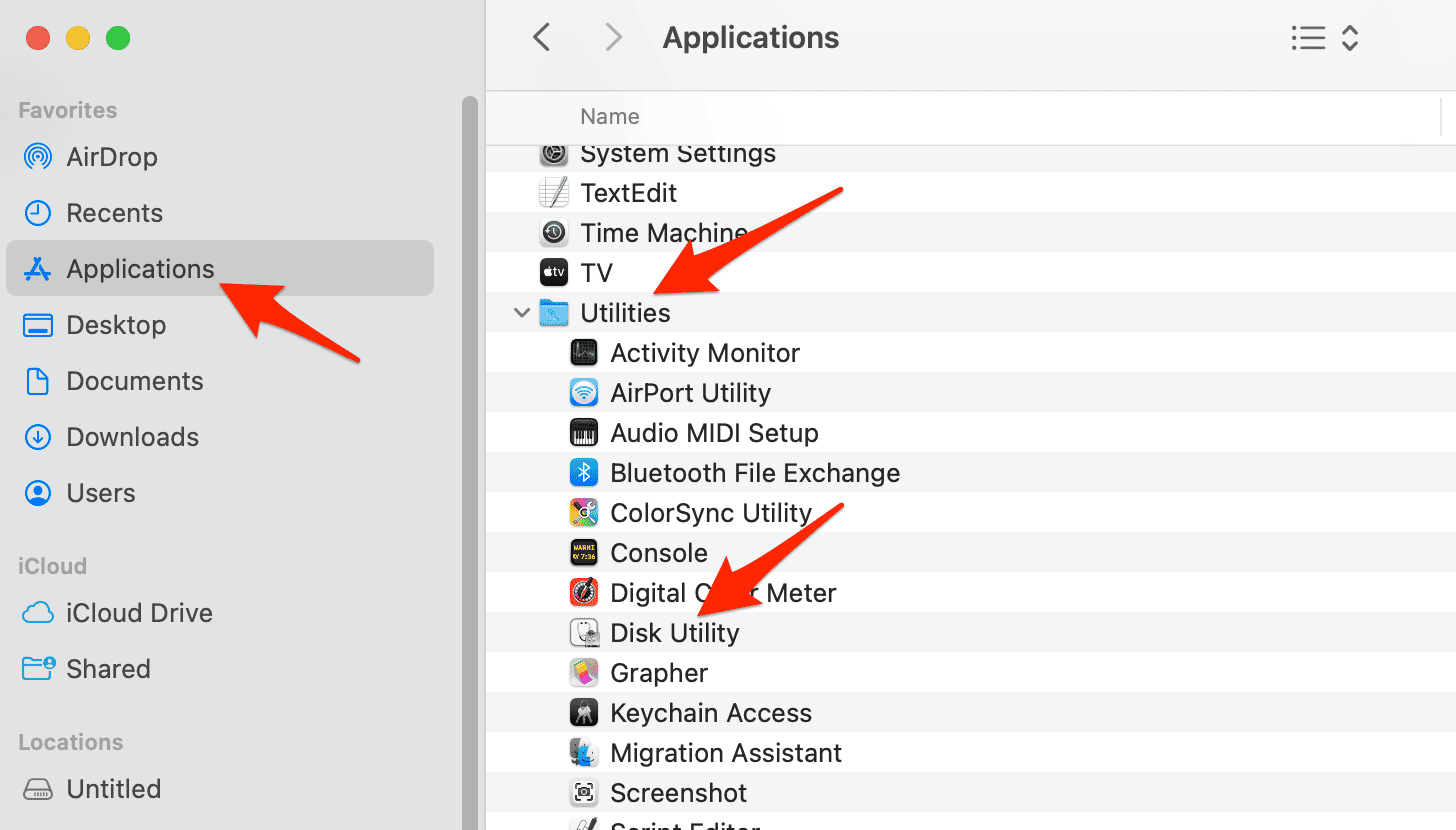Open iCloud Drive from the sidebar
Image resolution: width=1456 pixels, height=830 pixels.
(139, 613)
